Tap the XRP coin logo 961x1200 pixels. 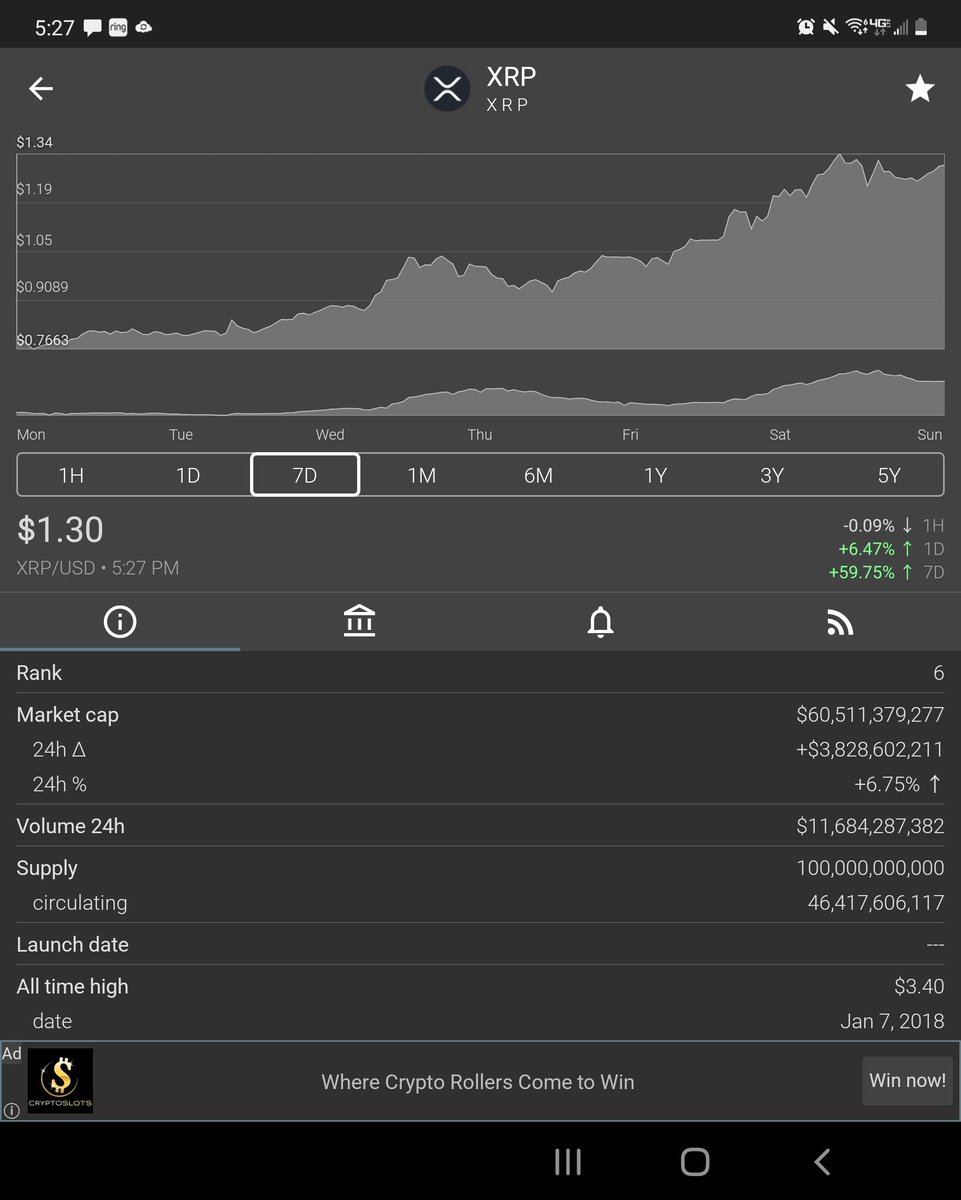coord(447,88)
